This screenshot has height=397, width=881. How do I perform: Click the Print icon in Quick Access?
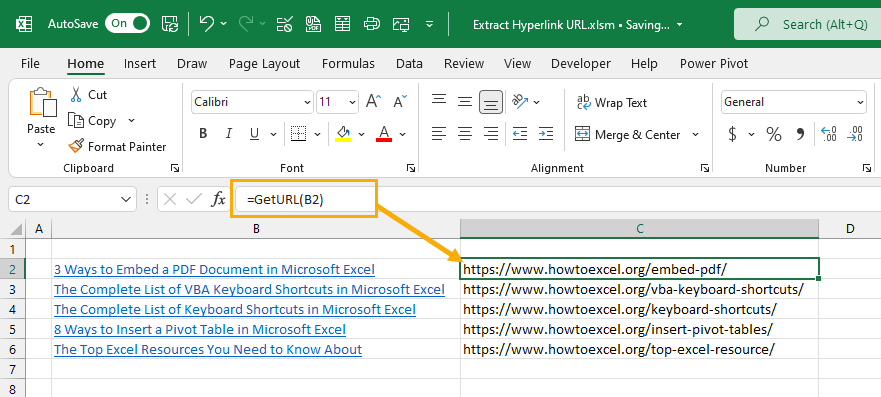371,24
